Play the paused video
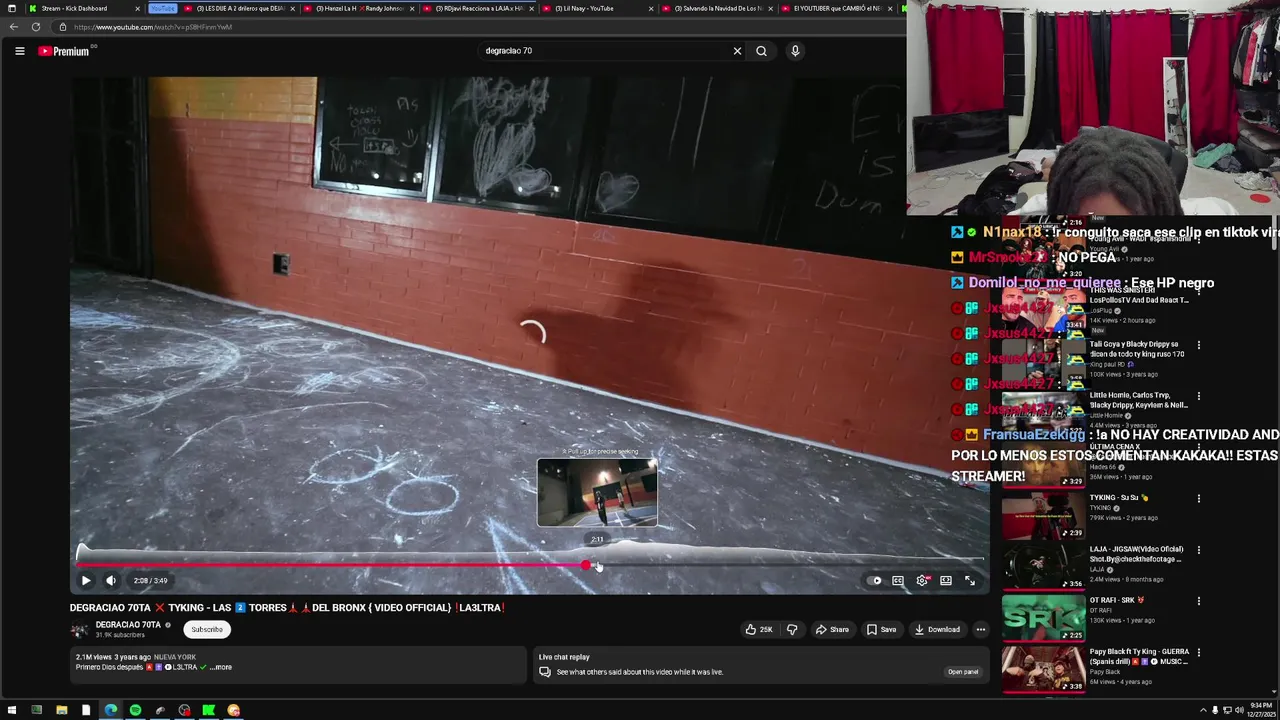The height and width of the screenshot is (720, 1280). pos(86,580)
